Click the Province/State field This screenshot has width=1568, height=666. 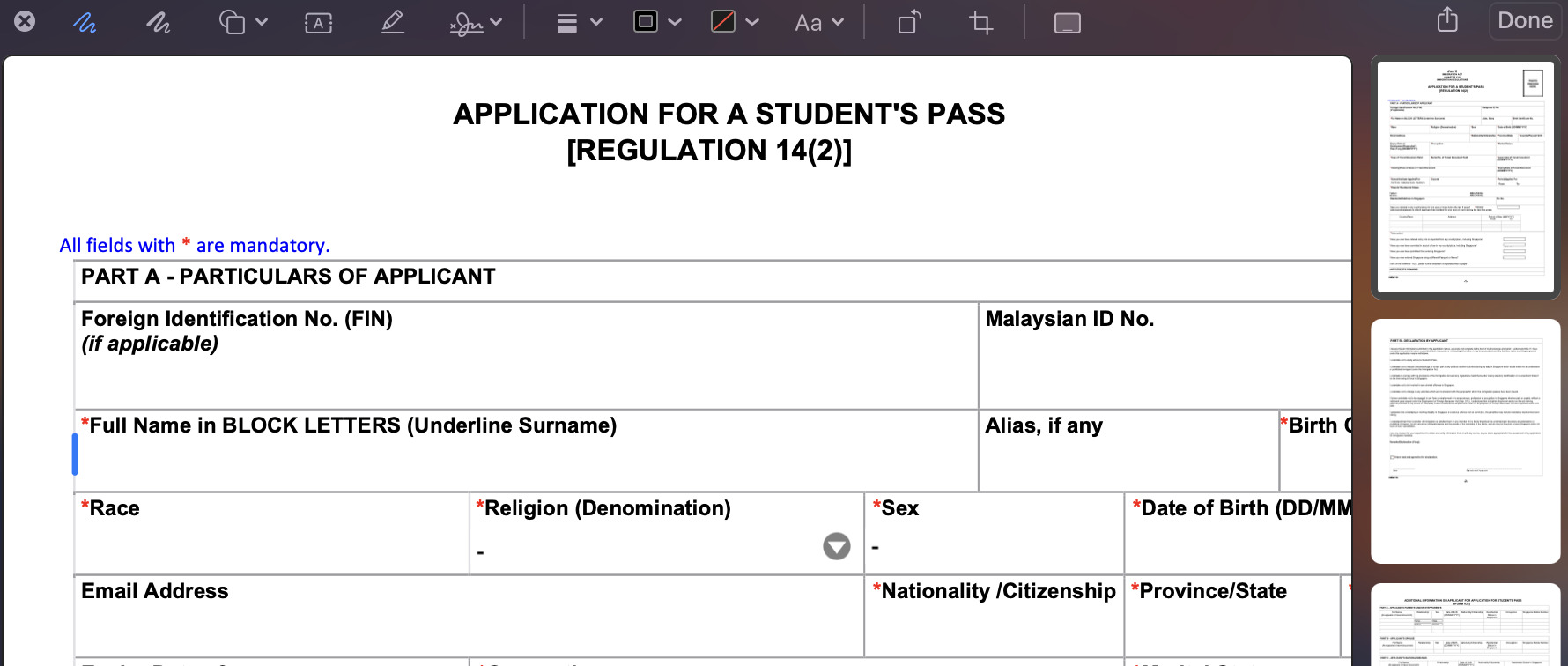coord(1232,616)
